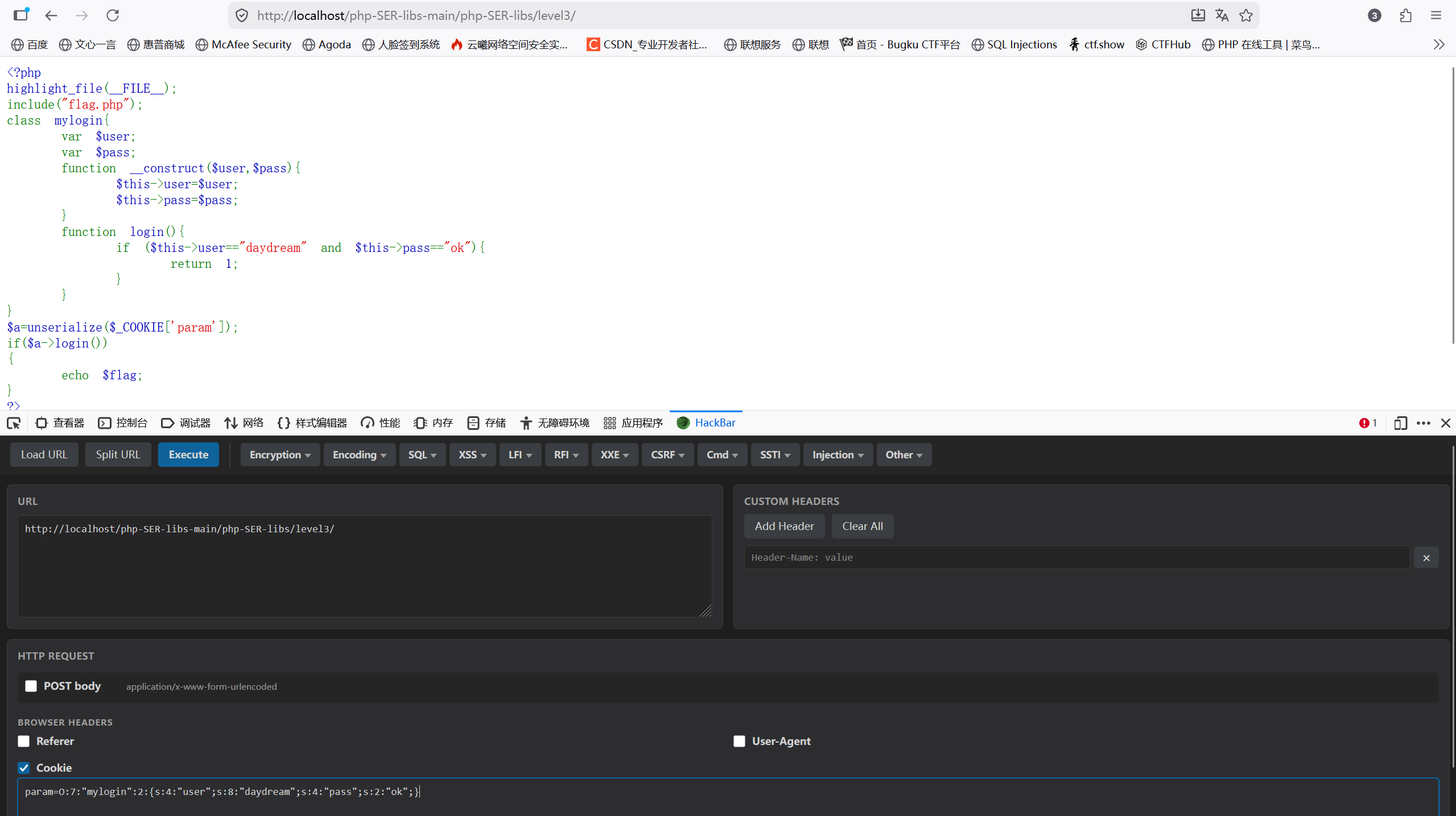Click the browser reload page icon
Viewport: 1456px width, 816px height.
pyautogui.click(x=113, y=15)
